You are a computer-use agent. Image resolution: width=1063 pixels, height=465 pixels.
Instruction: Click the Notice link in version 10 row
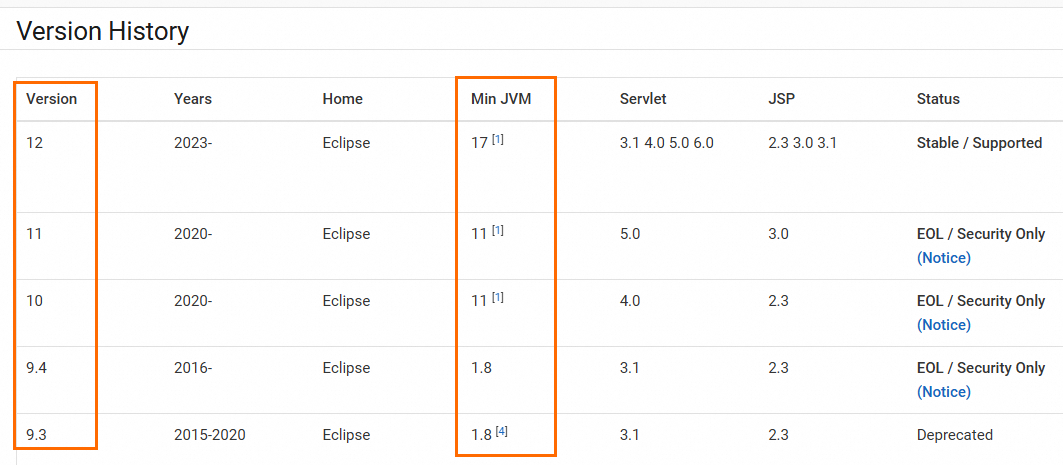click(943, 325)
